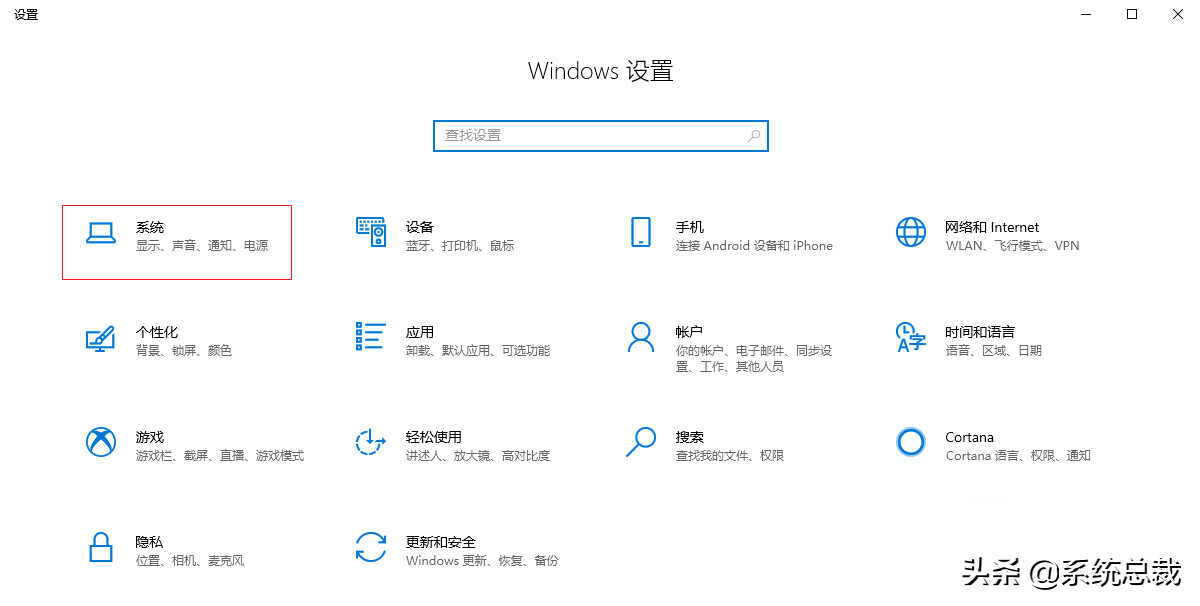Click the 设备 keyboard and speaker icon
Image resolution: width=1200 pixels, height=606 pixels.
tap(371, 232)
